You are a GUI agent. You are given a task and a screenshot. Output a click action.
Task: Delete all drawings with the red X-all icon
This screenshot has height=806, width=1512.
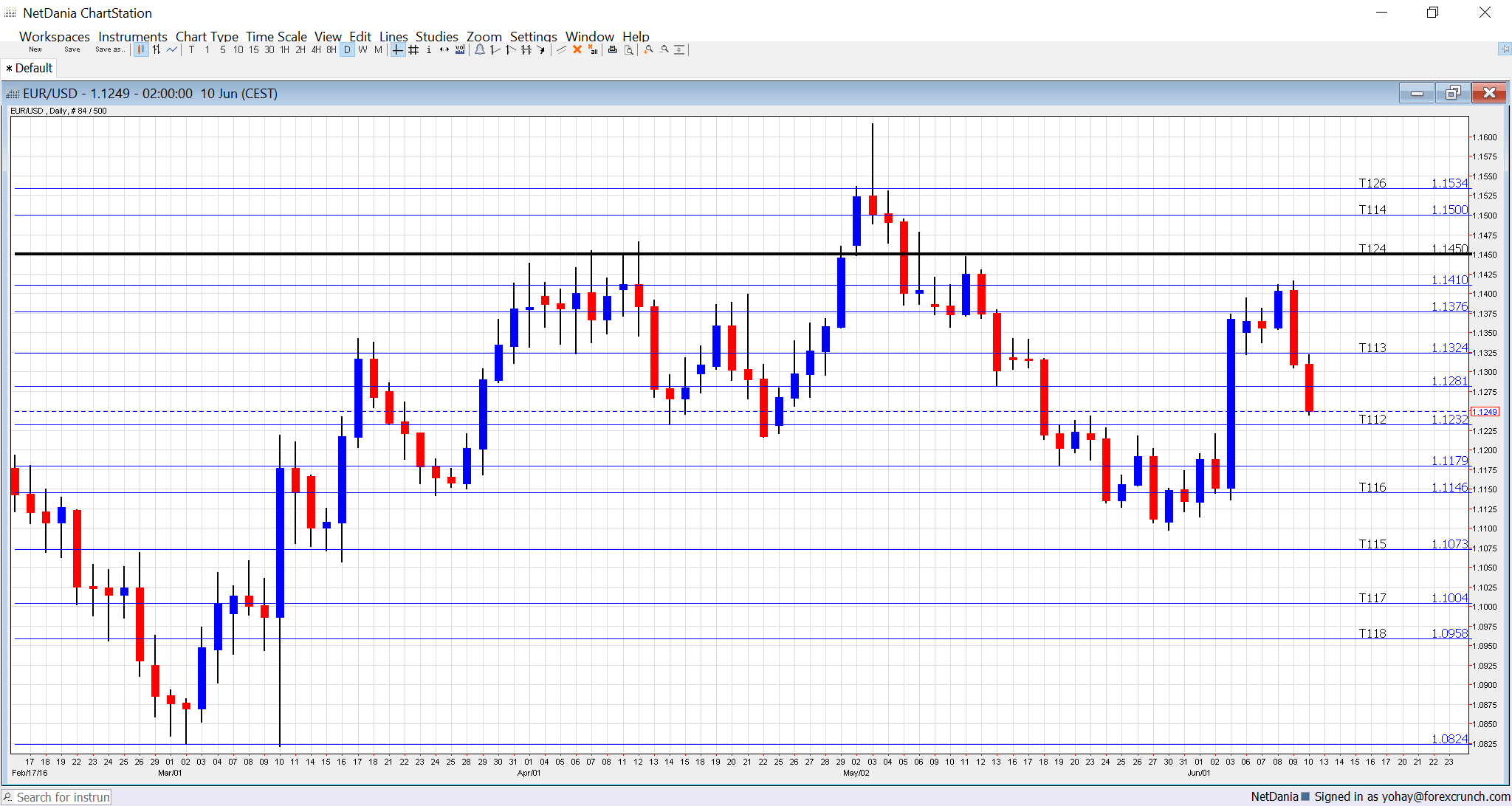593,49
